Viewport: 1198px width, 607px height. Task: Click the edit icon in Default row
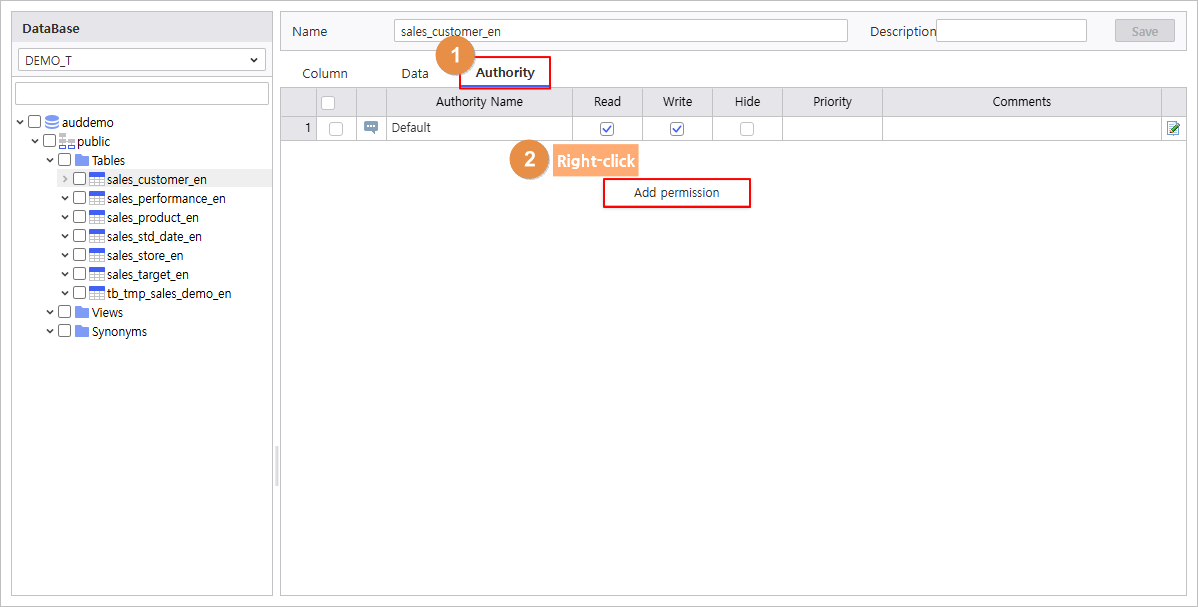1173,128
